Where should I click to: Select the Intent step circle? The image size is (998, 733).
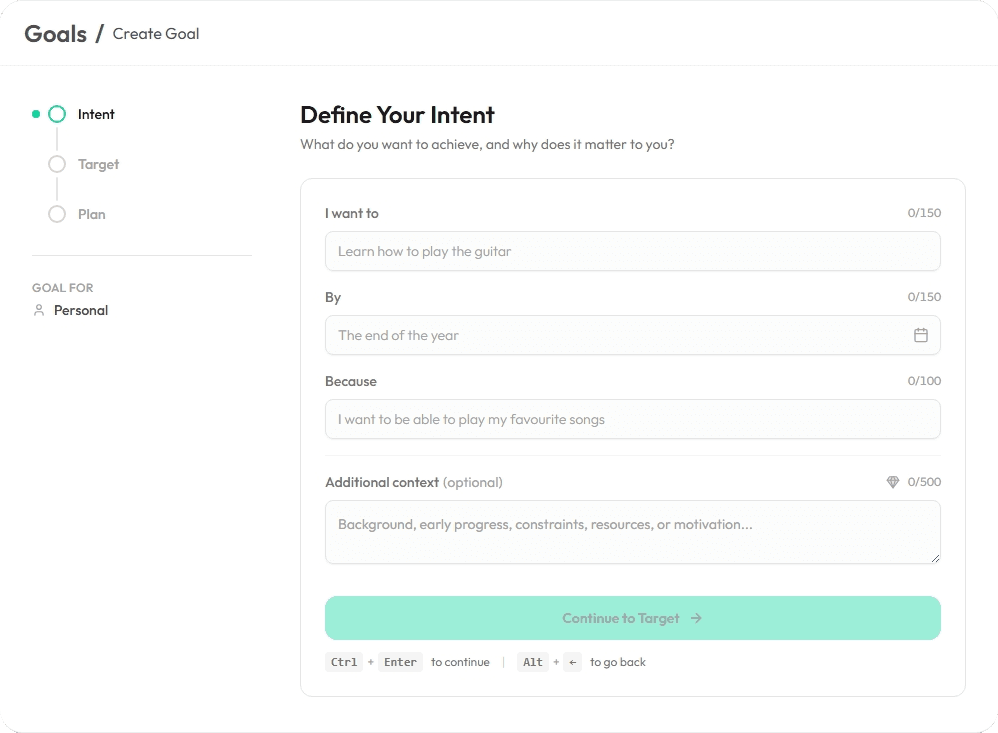pyautogui.click(x=57, y=114)
